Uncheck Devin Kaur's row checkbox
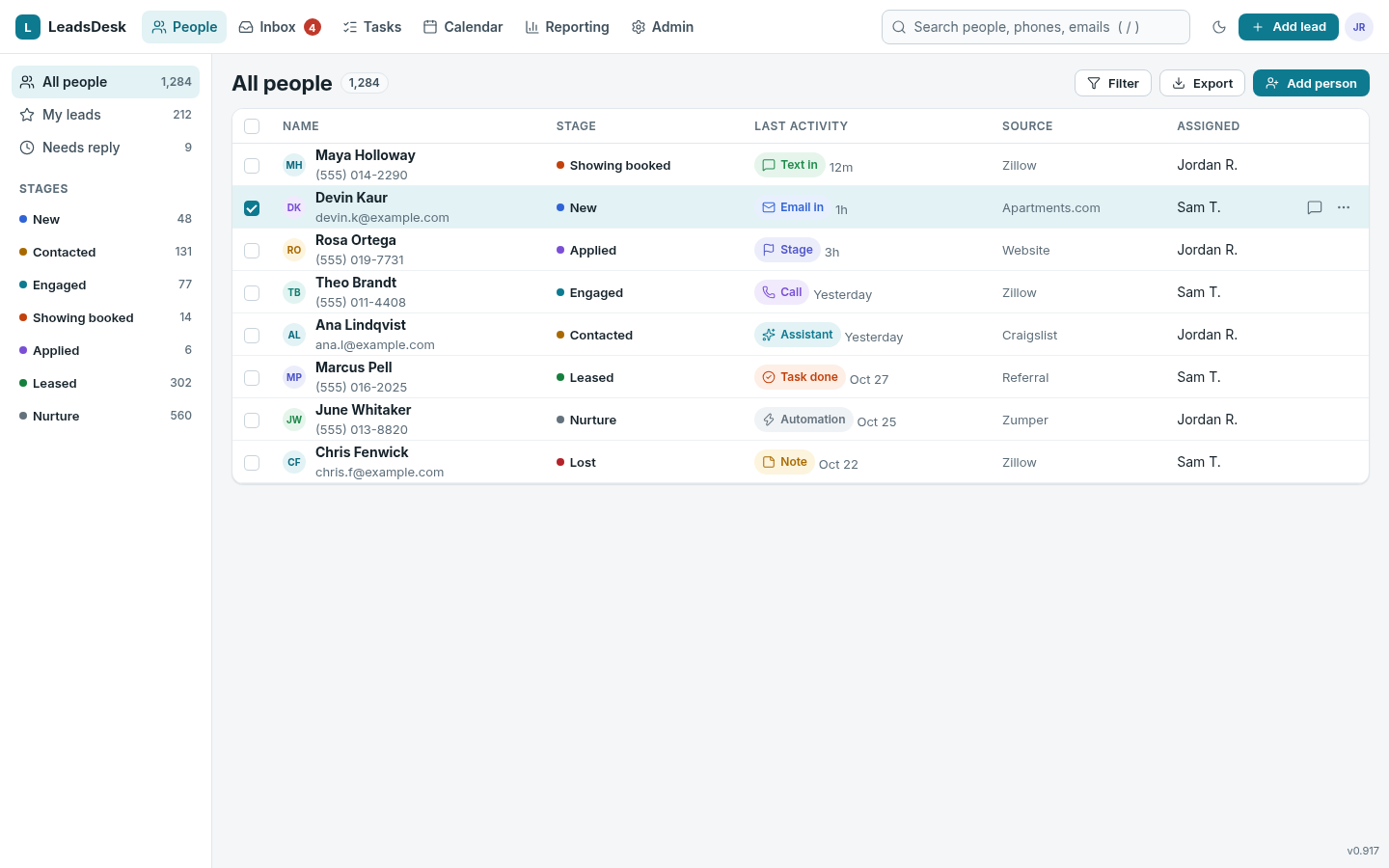The height and width of the screenshot is (868, 1389). point(252,207)
